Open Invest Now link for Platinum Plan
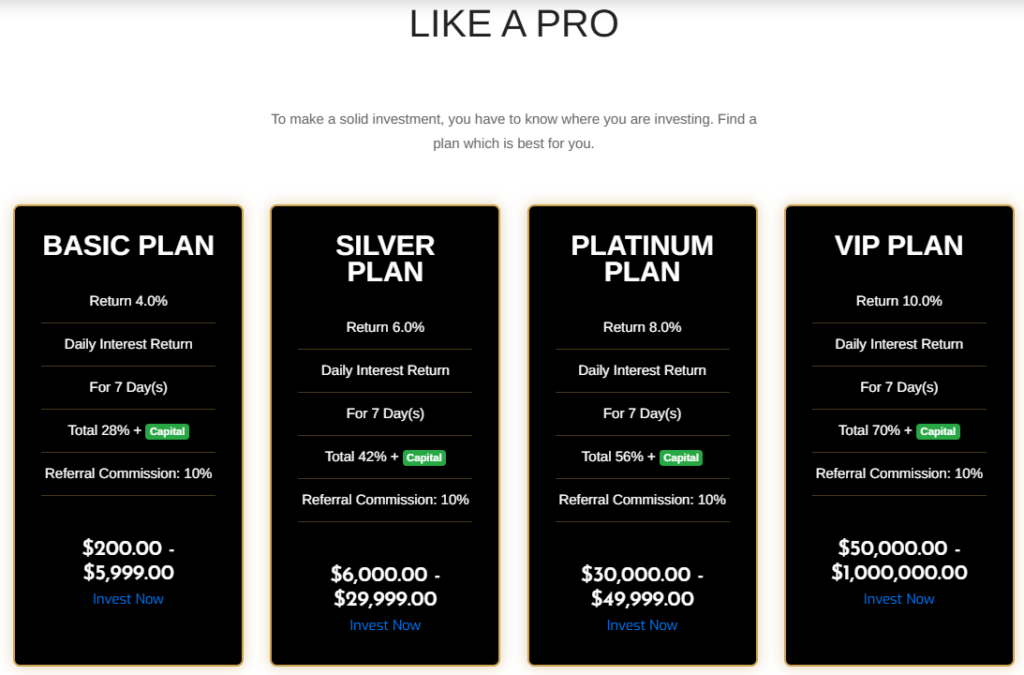 (x=642, y=625)
